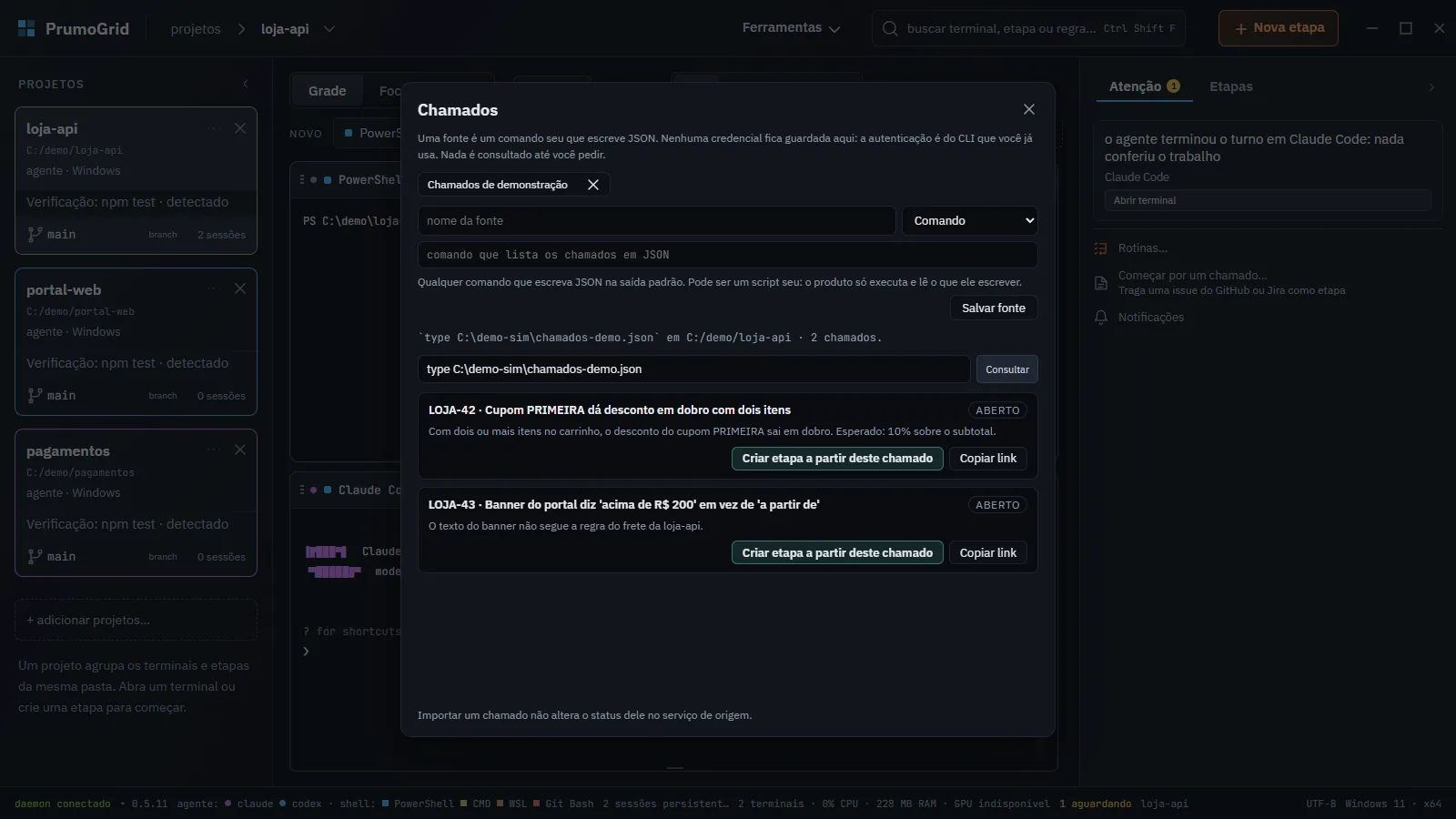
Task: Click 'daemon conectado' in the status bar
Action: 63,804
